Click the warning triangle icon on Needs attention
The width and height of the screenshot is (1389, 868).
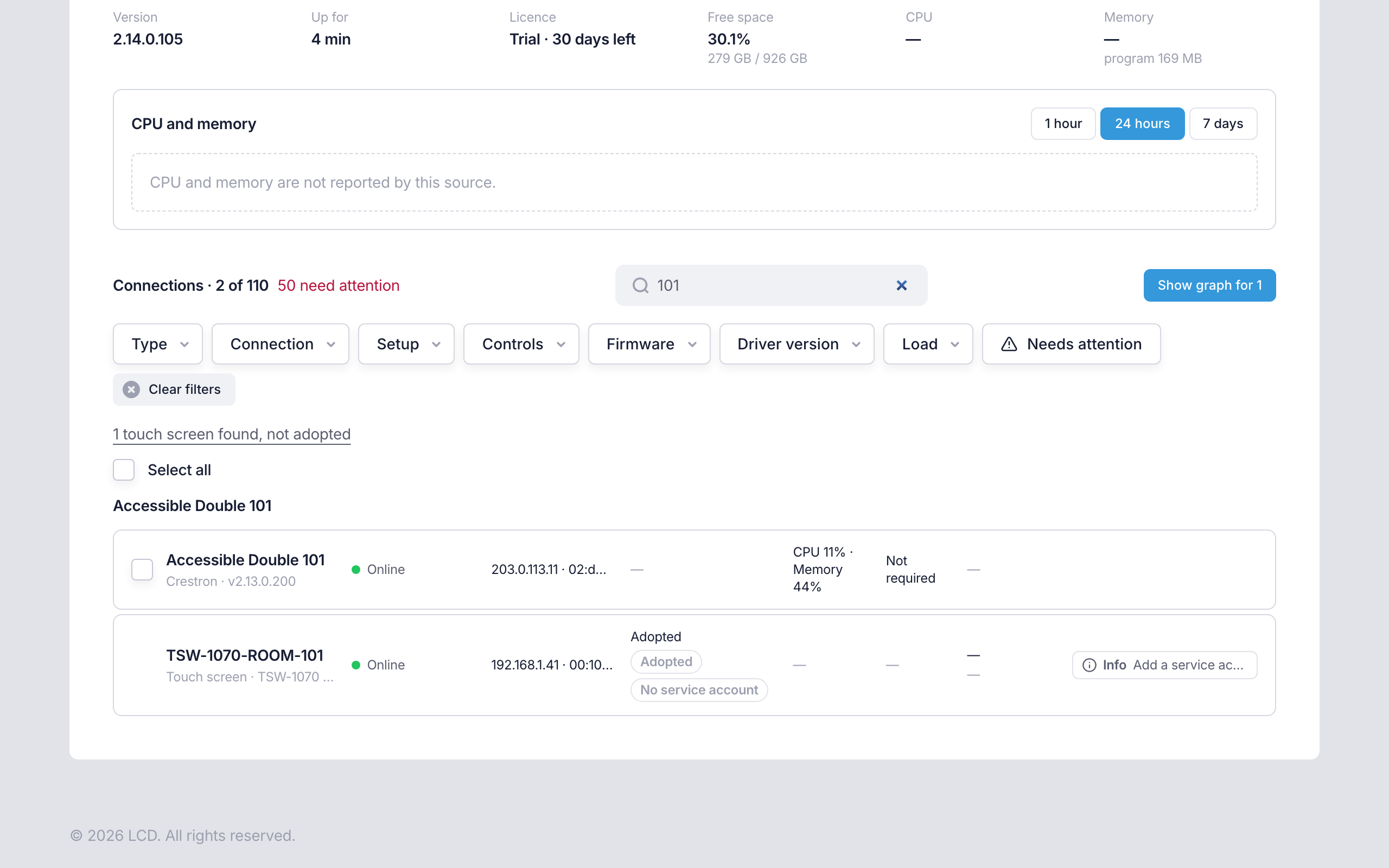point(1009,344)
